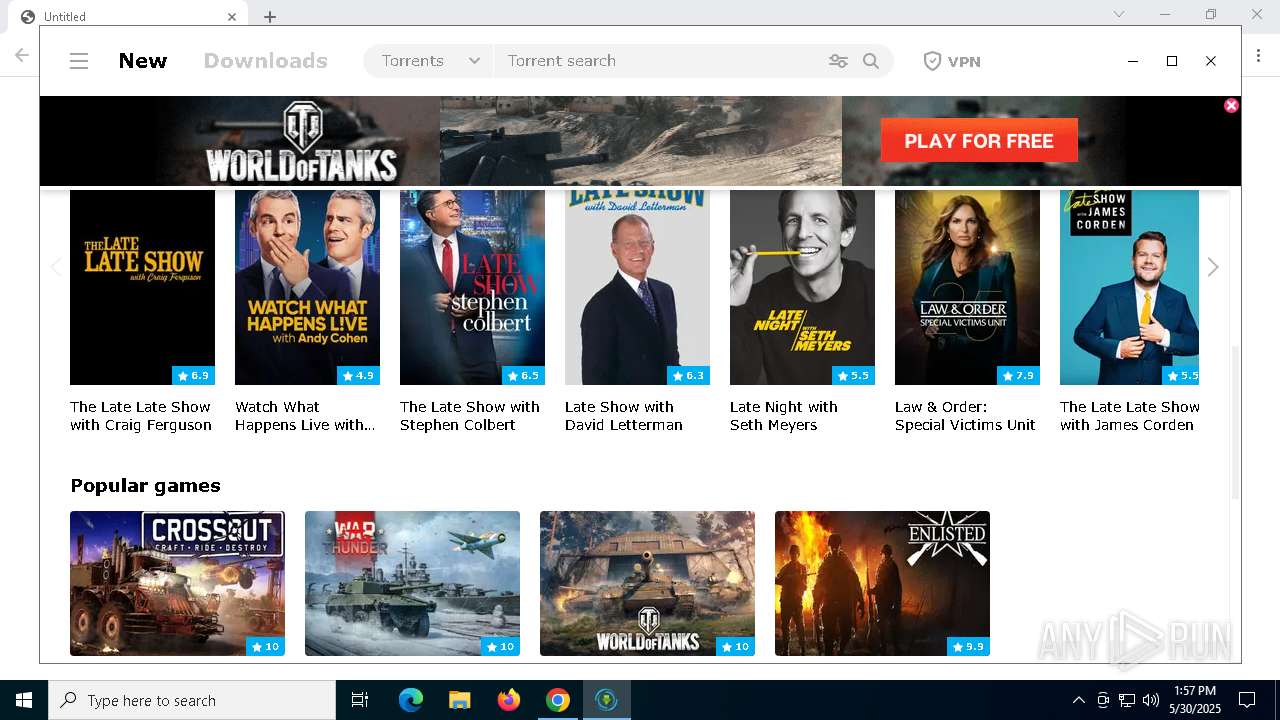Click the 6.9 rating badge

coord(193,376)
